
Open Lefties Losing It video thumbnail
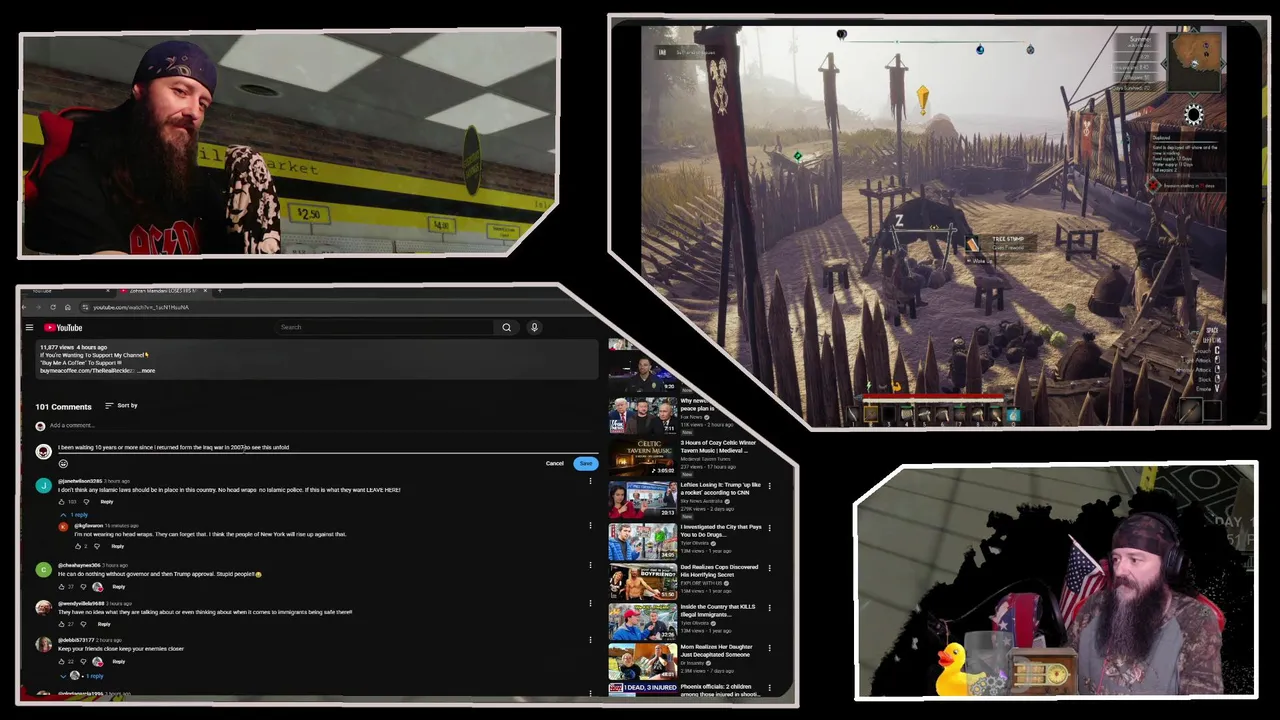(x=643, y=498)
